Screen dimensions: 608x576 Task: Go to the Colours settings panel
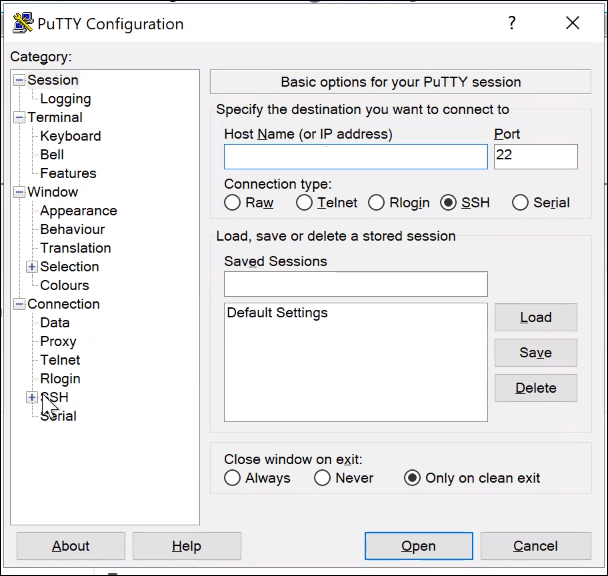coord(64,285)
